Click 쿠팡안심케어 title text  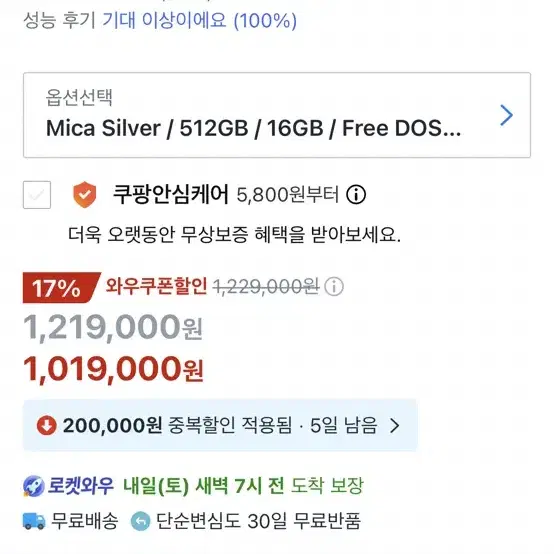click(x=171, y=194)
